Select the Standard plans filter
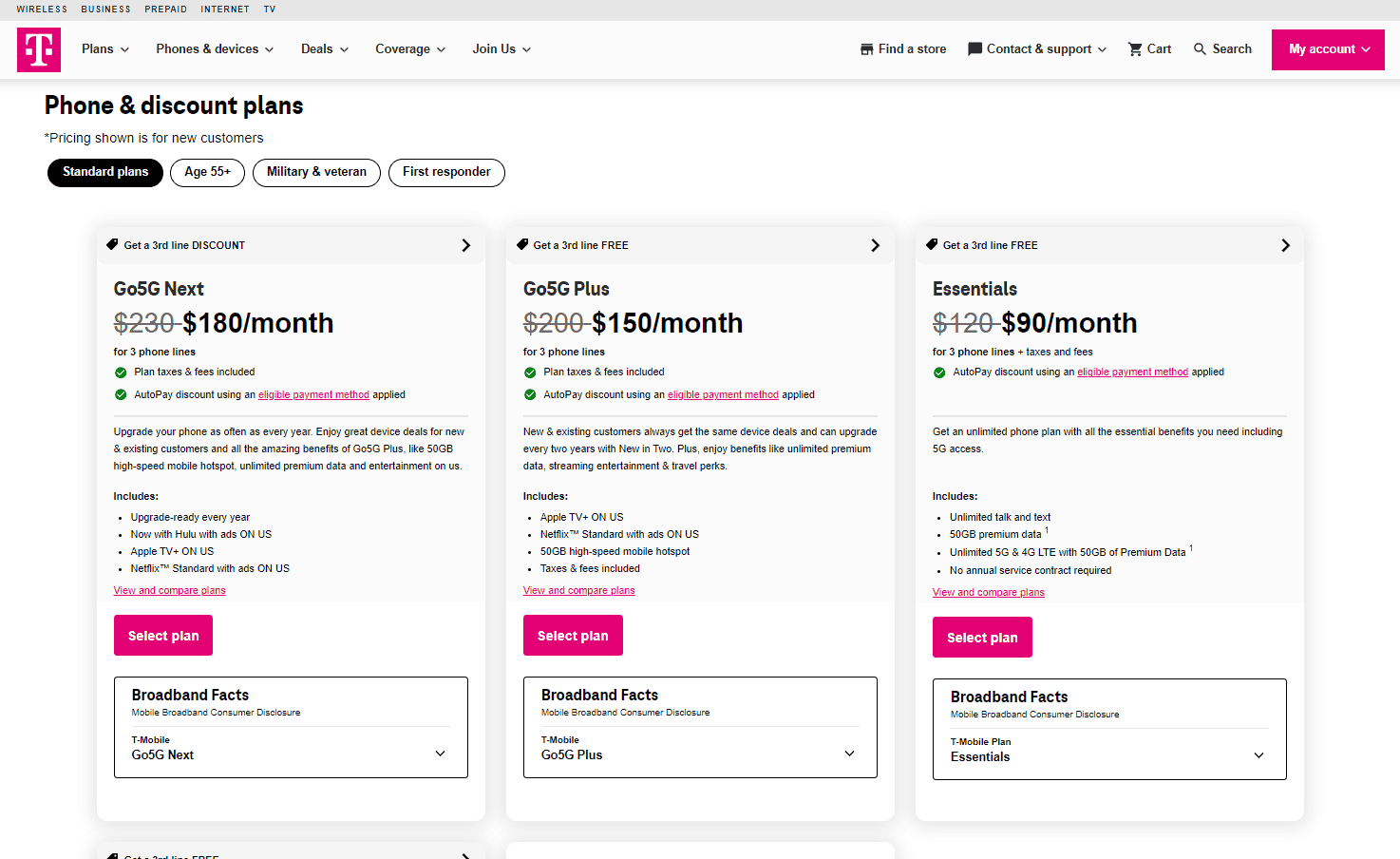 pyautogui.click(x=105, y=172)
